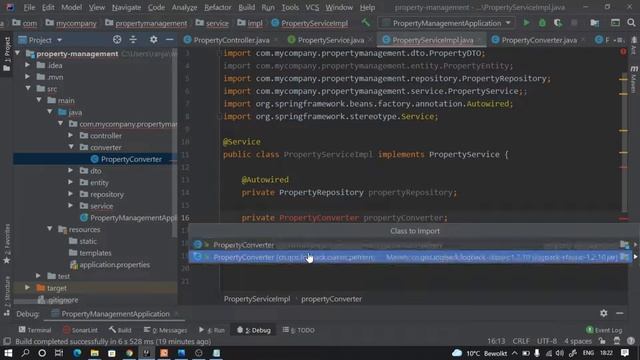
Task: Open the Navigate menu
Action: [x=126, y=7]
